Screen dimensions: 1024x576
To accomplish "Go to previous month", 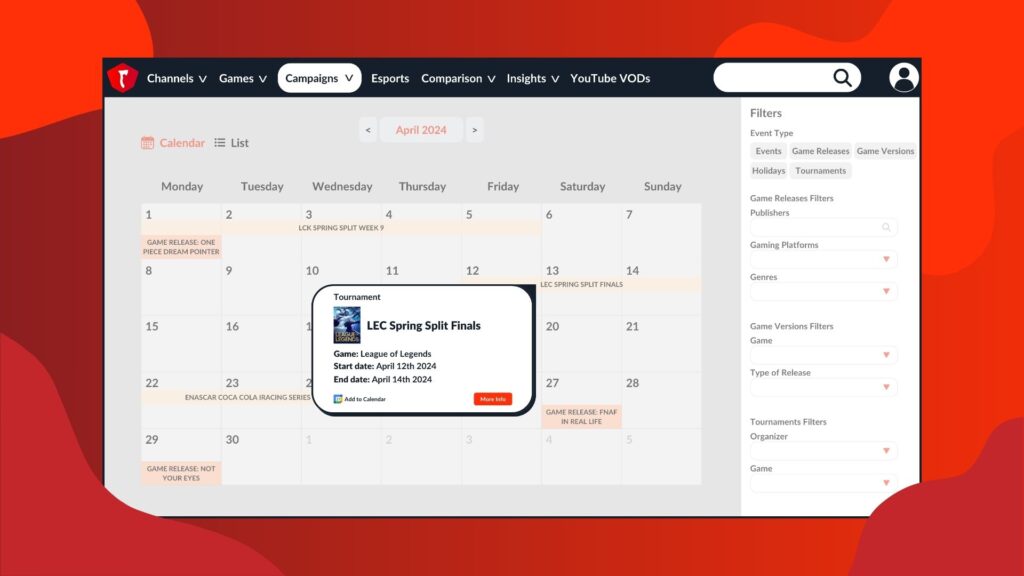I will (x=368, y=130).
